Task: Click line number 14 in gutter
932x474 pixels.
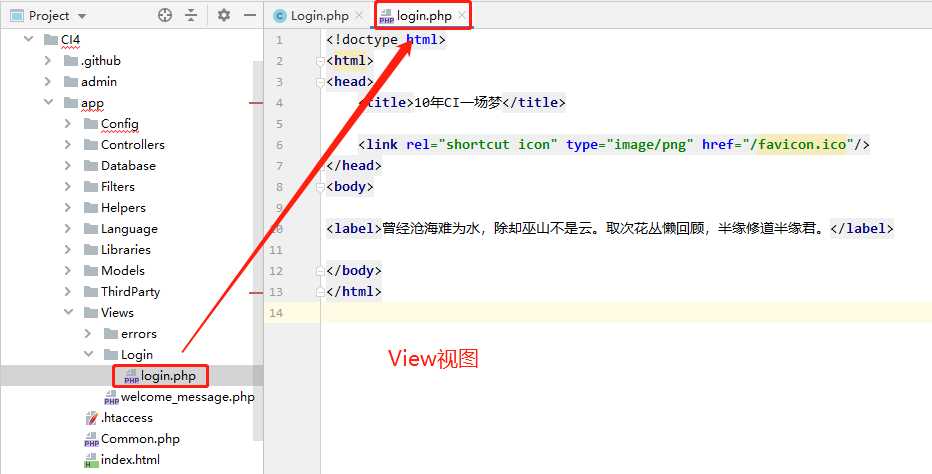Action: [x=276, y=313]
